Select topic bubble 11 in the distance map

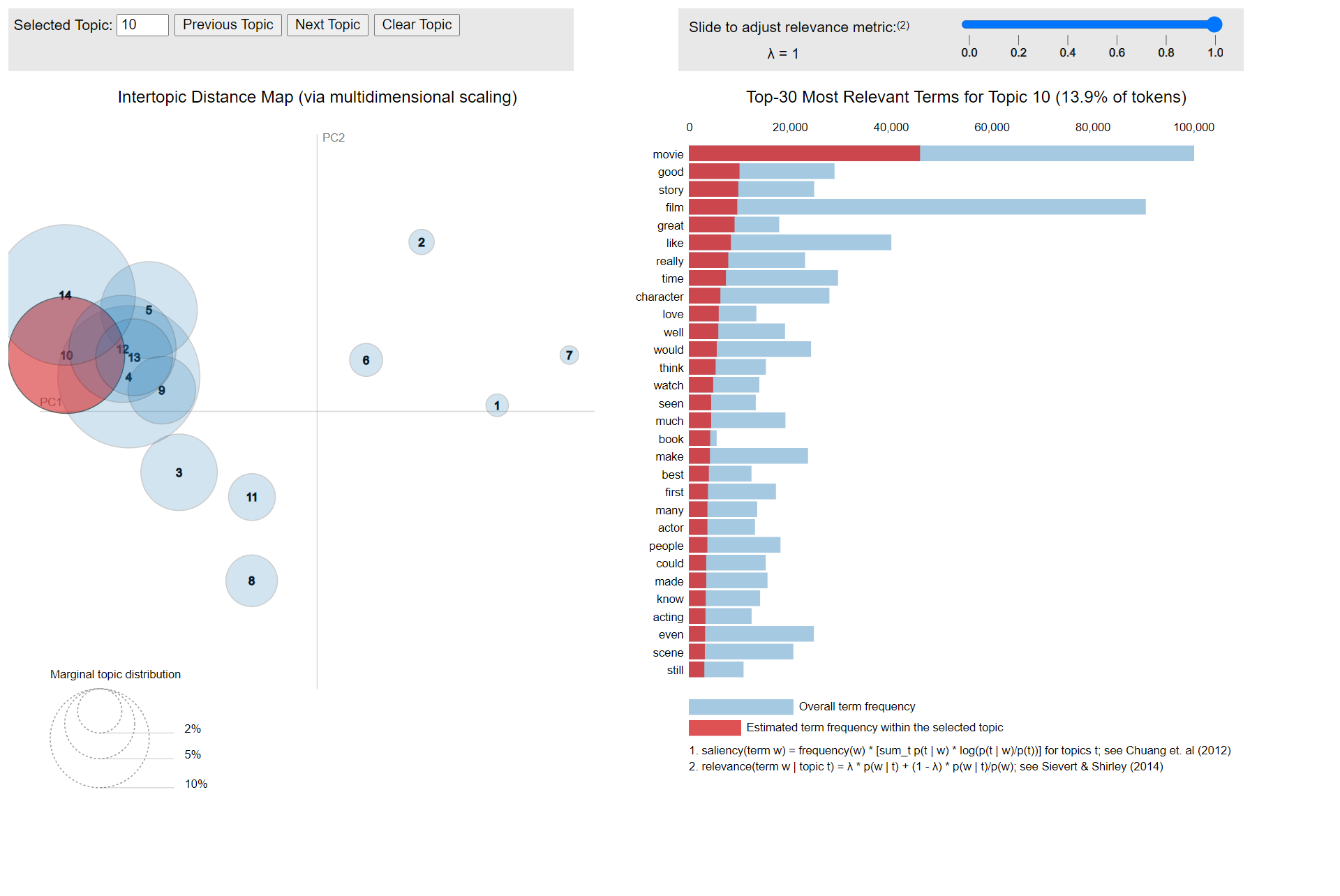pos(251,497)
